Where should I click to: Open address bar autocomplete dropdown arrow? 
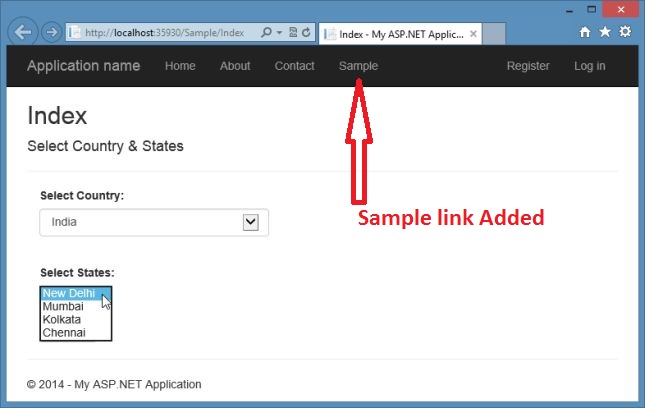pos(279,32)
